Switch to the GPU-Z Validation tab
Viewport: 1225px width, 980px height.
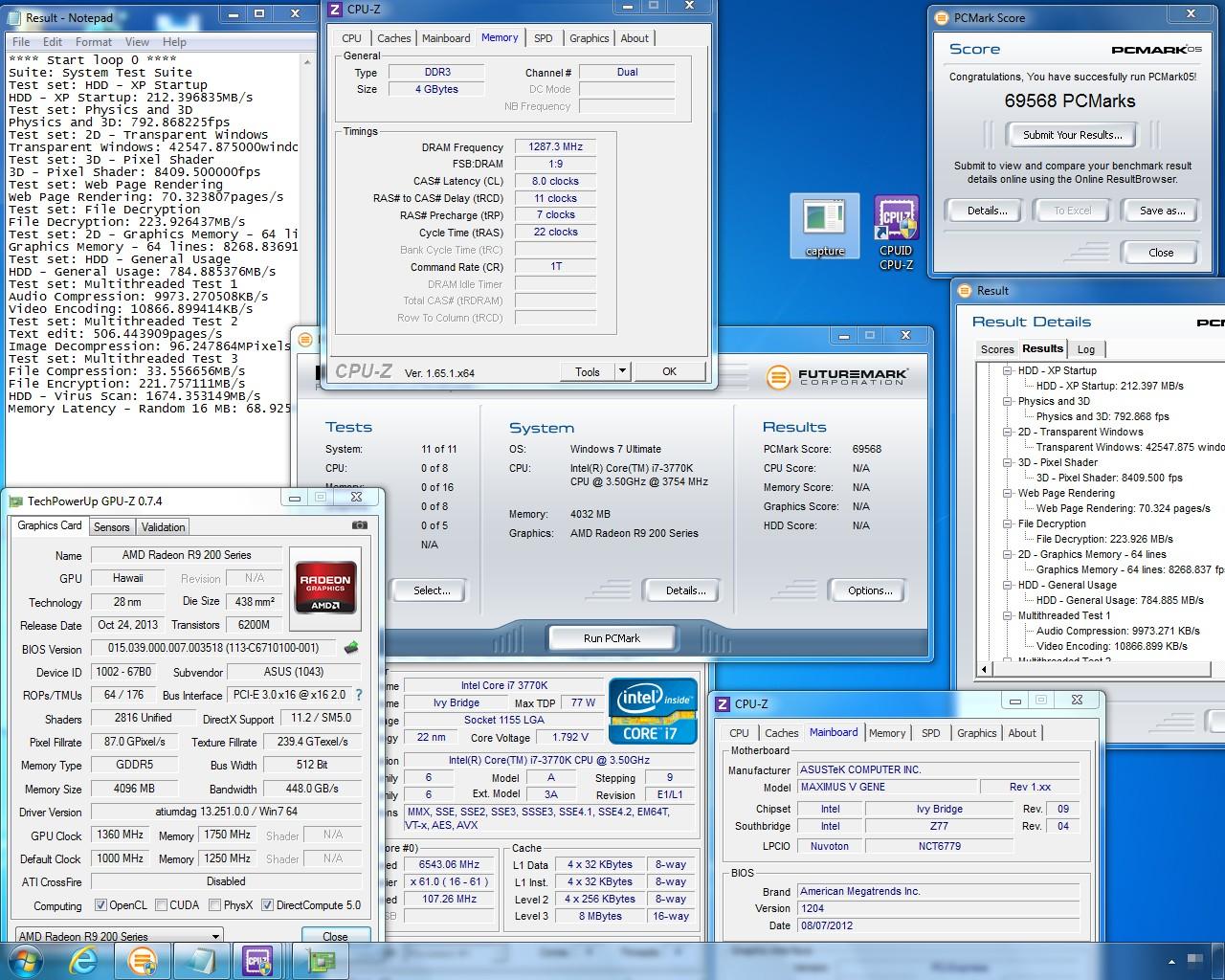coord(164,527)
